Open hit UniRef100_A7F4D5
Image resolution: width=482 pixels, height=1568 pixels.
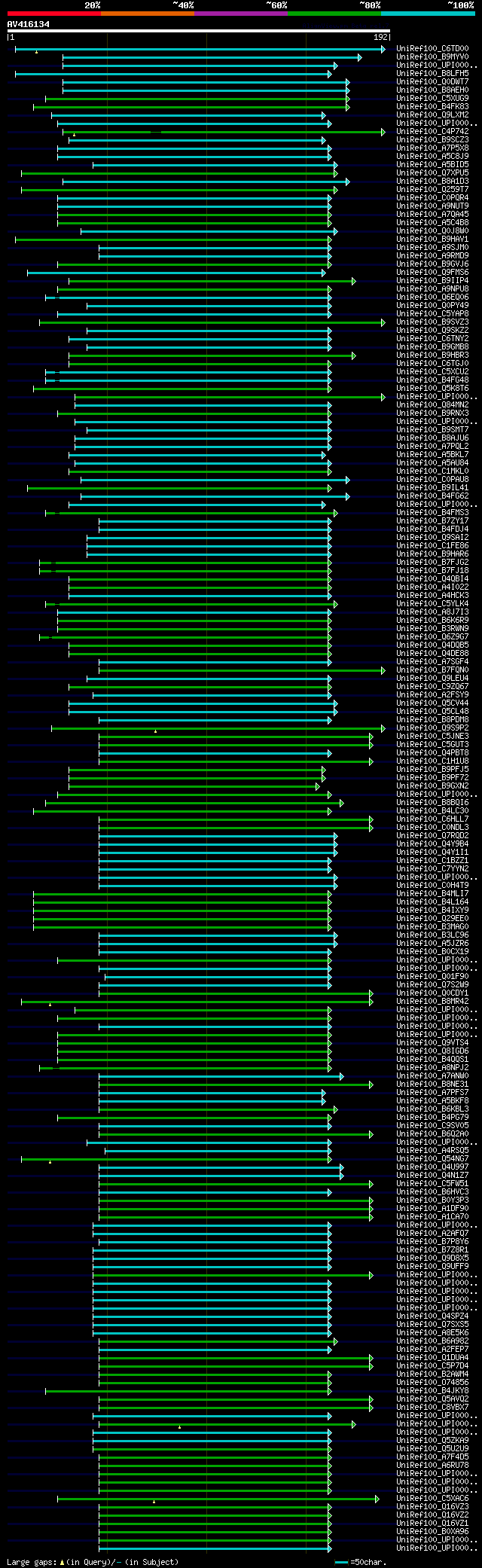tap(432, 1457)
